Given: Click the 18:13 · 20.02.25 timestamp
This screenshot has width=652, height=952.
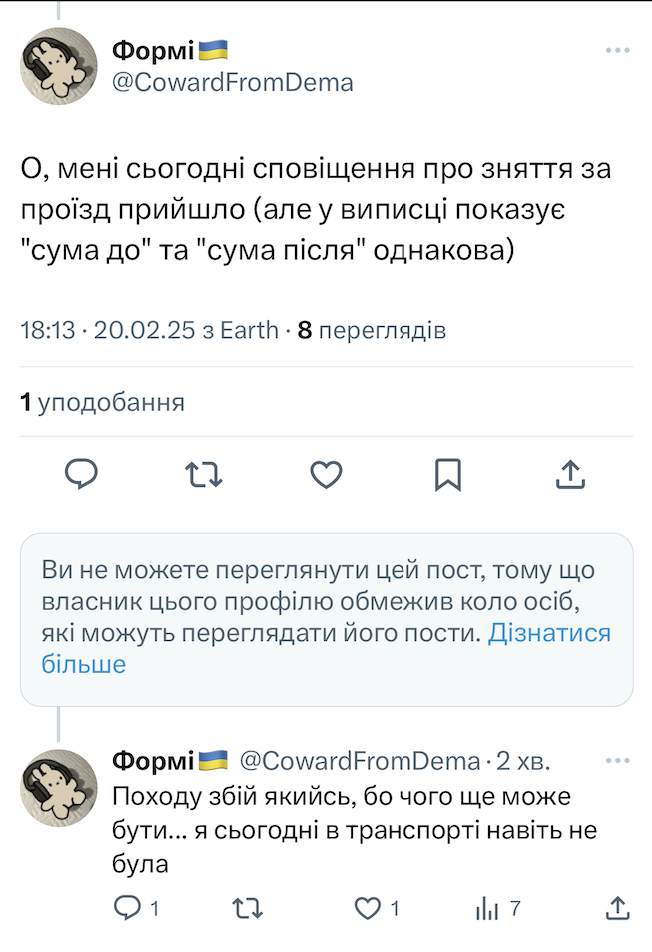Looking at the screenshot, I should click(x=149, y=330).
